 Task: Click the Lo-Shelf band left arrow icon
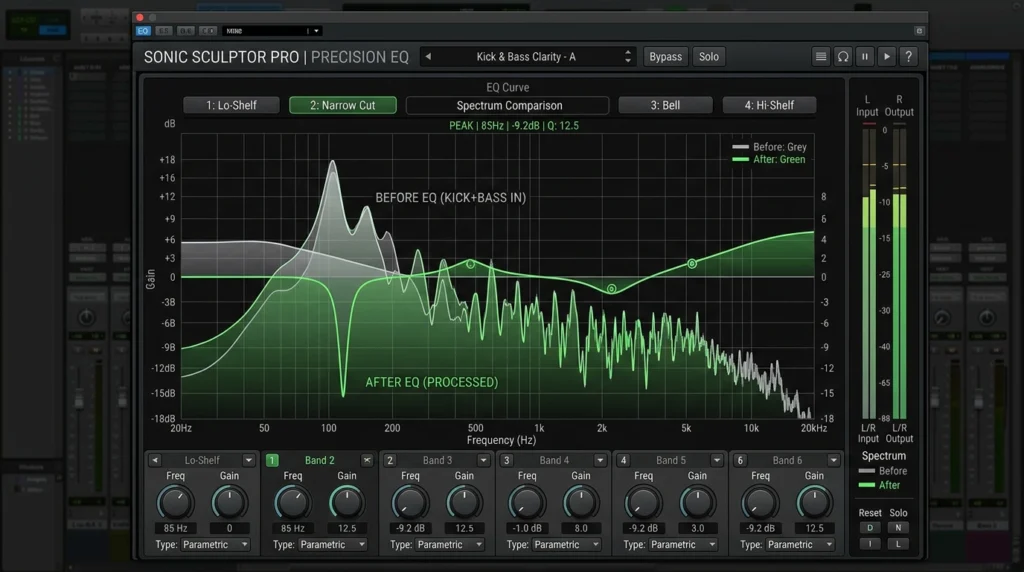(155, 460)
